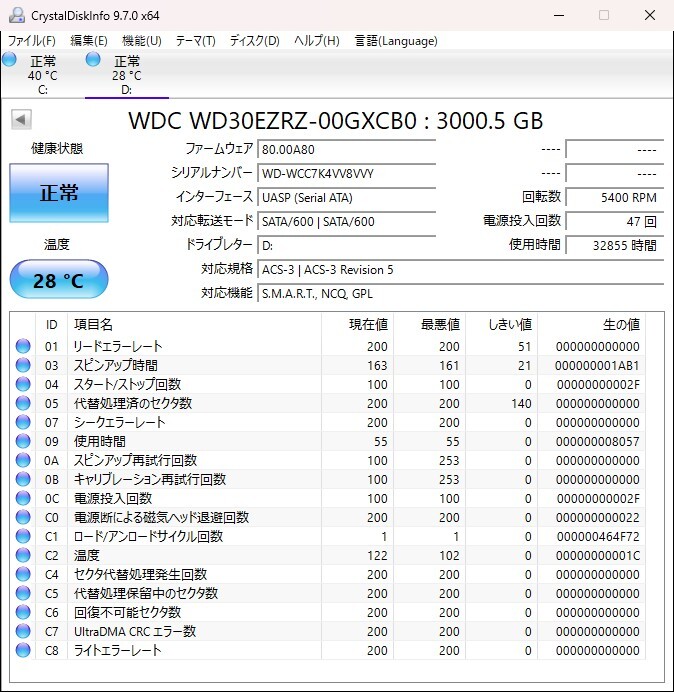Viewport: 674px width, 692px height.
Task: Close the CrystalDiskInfo window
Action: [650, 15]
